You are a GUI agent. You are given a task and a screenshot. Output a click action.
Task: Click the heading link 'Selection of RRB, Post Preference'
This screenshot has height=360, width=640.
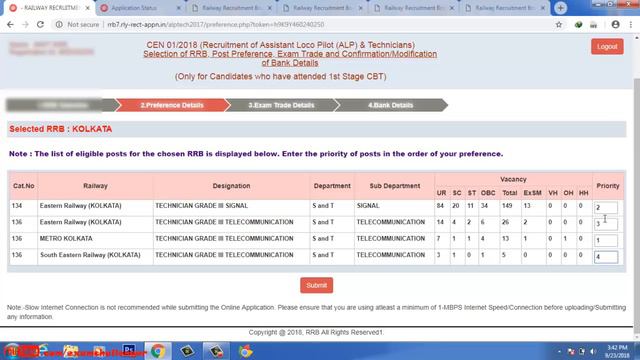(290, 58)
